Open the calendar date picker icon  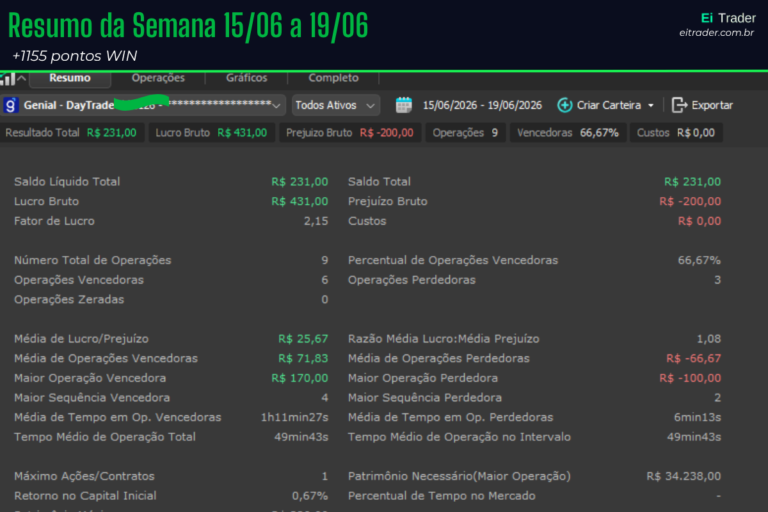(x=404, y=105)
